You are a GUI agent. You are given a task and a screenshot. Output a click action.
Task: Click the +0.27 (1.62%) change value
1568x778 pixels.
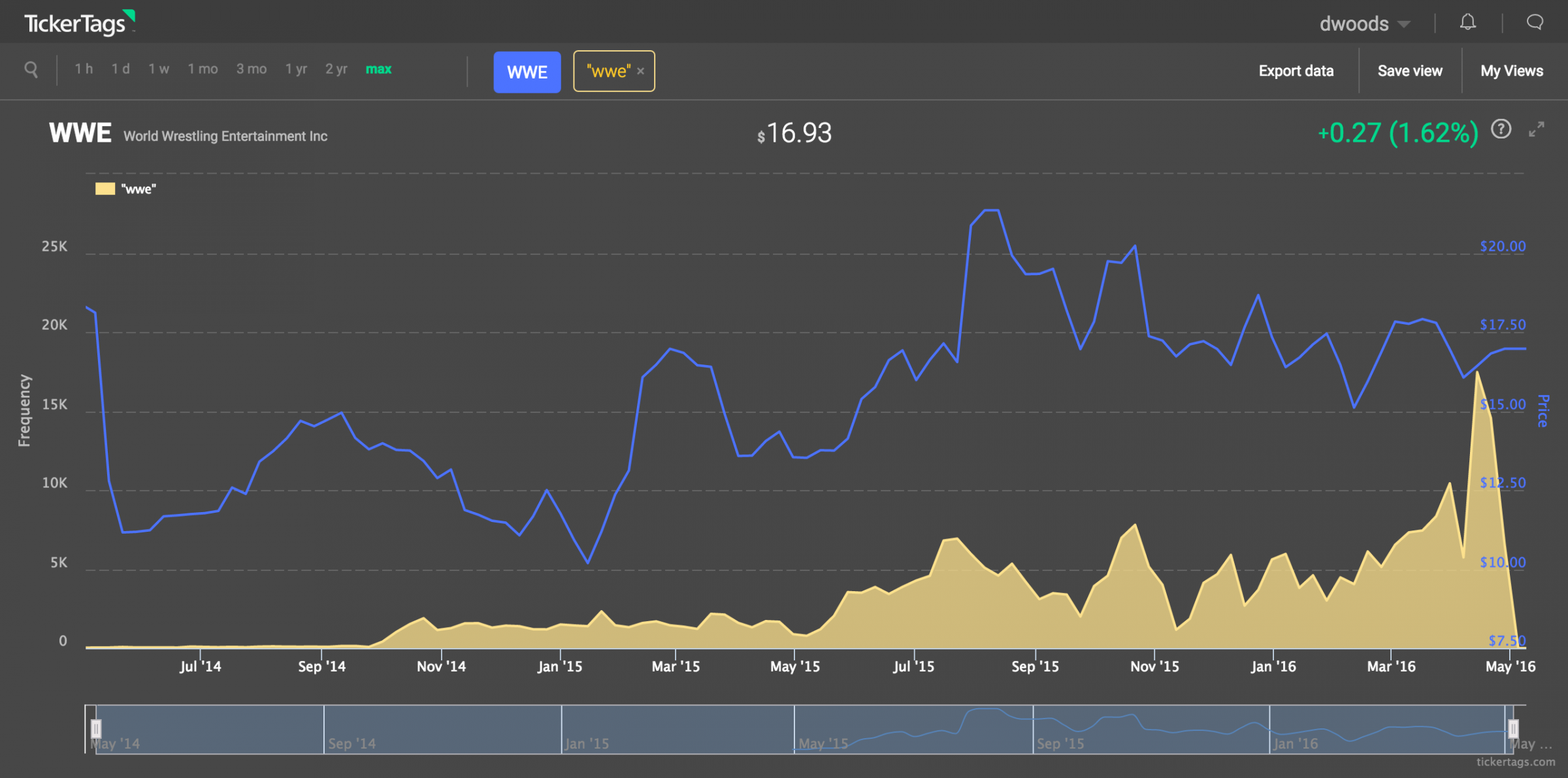[x=1398, y=133]
